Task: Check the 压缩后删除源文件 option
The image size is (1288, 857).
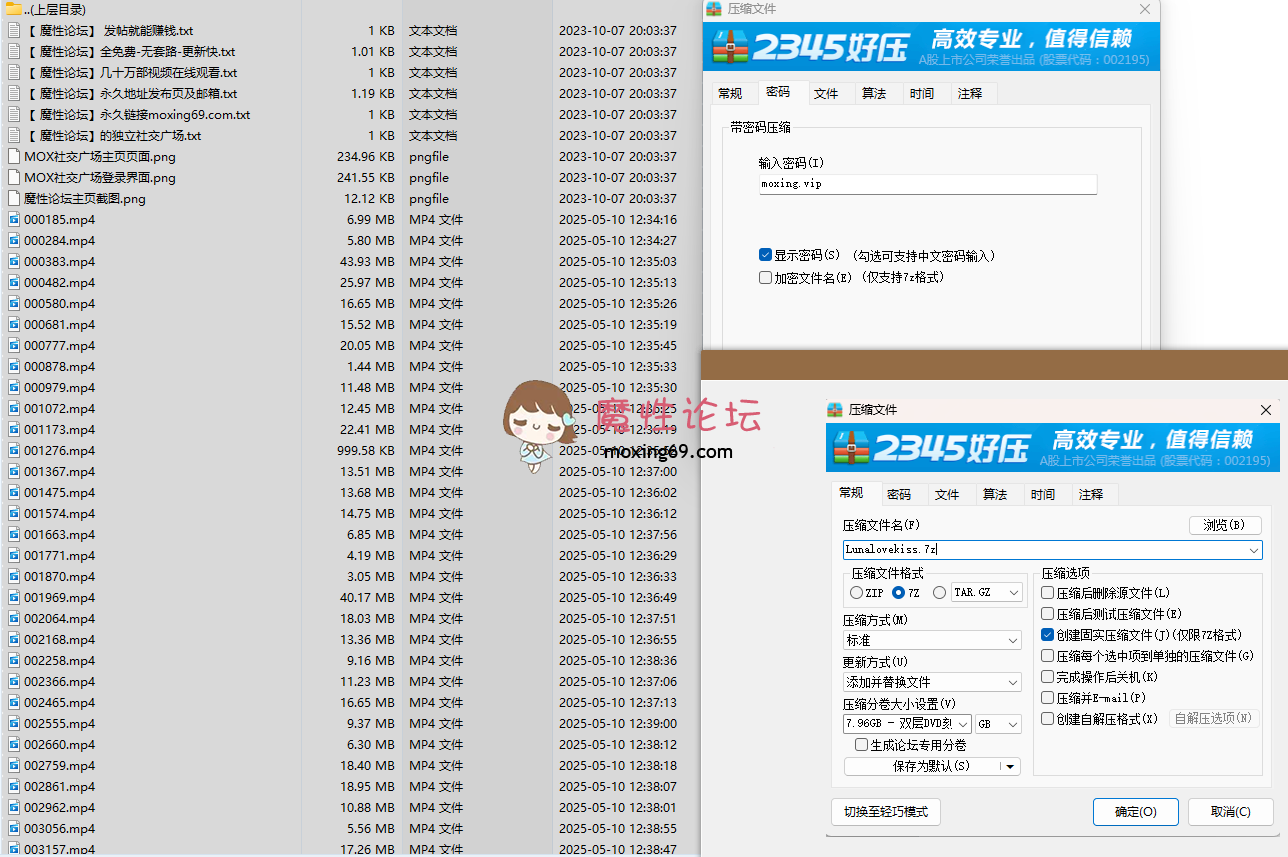Action: (1048, 593)
